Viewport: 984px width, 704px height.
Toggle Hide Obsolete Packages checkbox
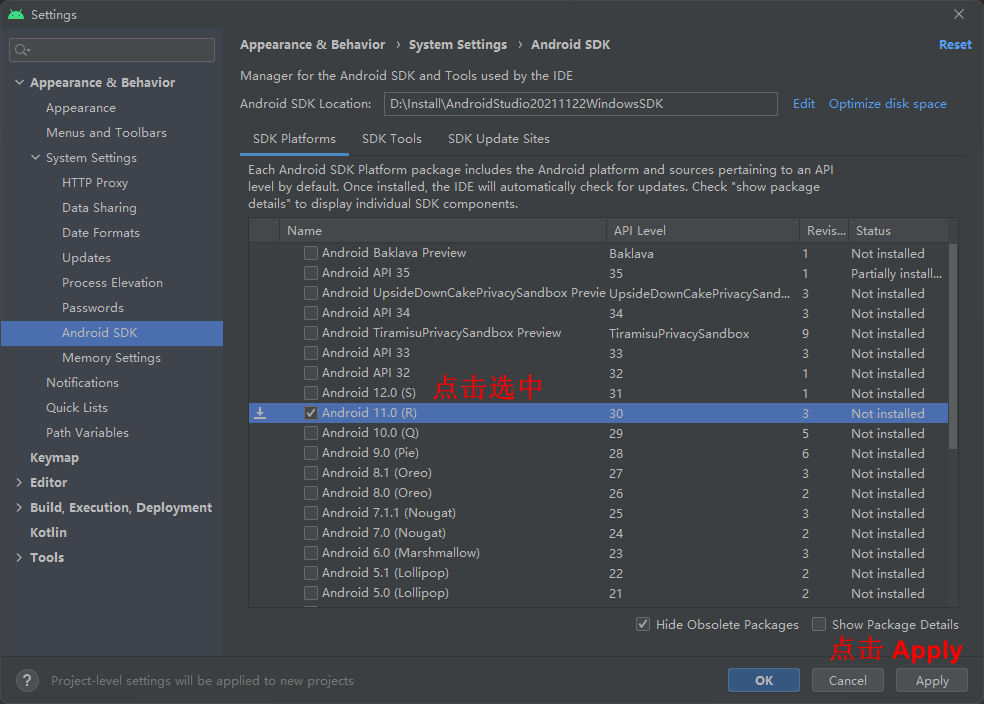[643, 624]
